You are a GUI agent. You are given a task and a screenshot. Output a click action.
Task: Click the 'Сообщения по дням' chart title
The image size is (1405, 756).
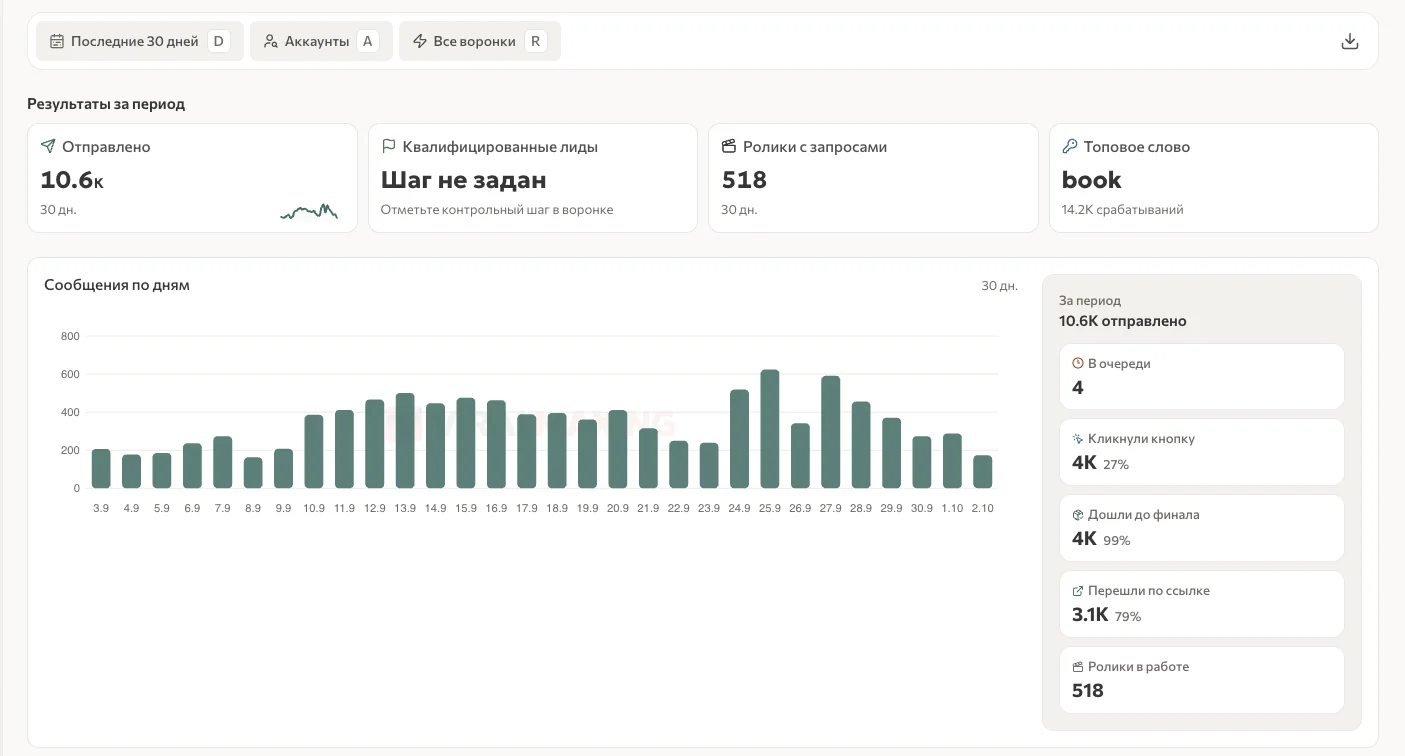[x=117, y=285]
